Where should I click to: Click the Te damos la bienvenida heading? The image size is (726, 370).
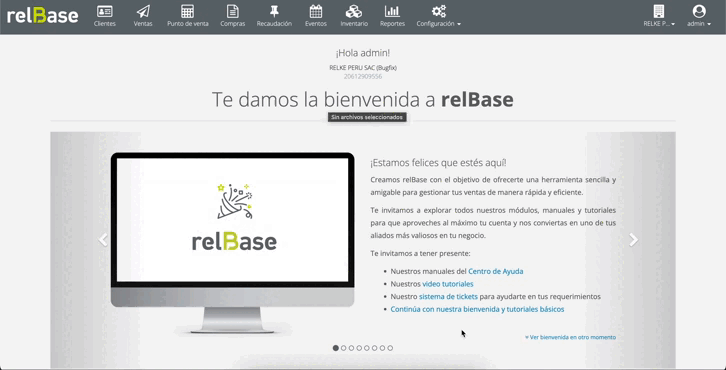[x=363, y=100]
